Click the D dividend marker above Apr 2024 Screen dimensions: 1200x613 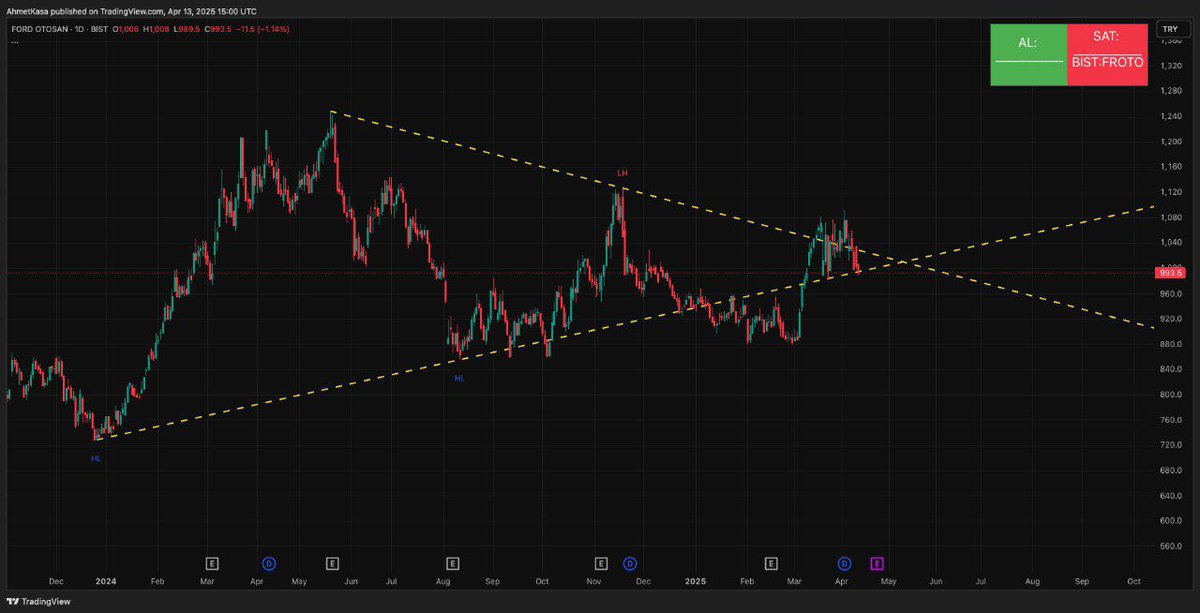(x=268, y=564)
